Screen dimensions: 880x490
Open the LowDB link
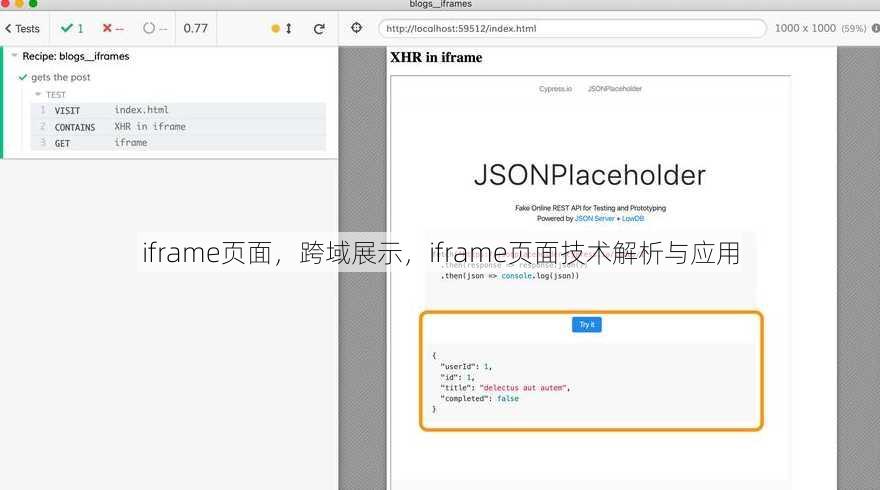click(632, 218)
